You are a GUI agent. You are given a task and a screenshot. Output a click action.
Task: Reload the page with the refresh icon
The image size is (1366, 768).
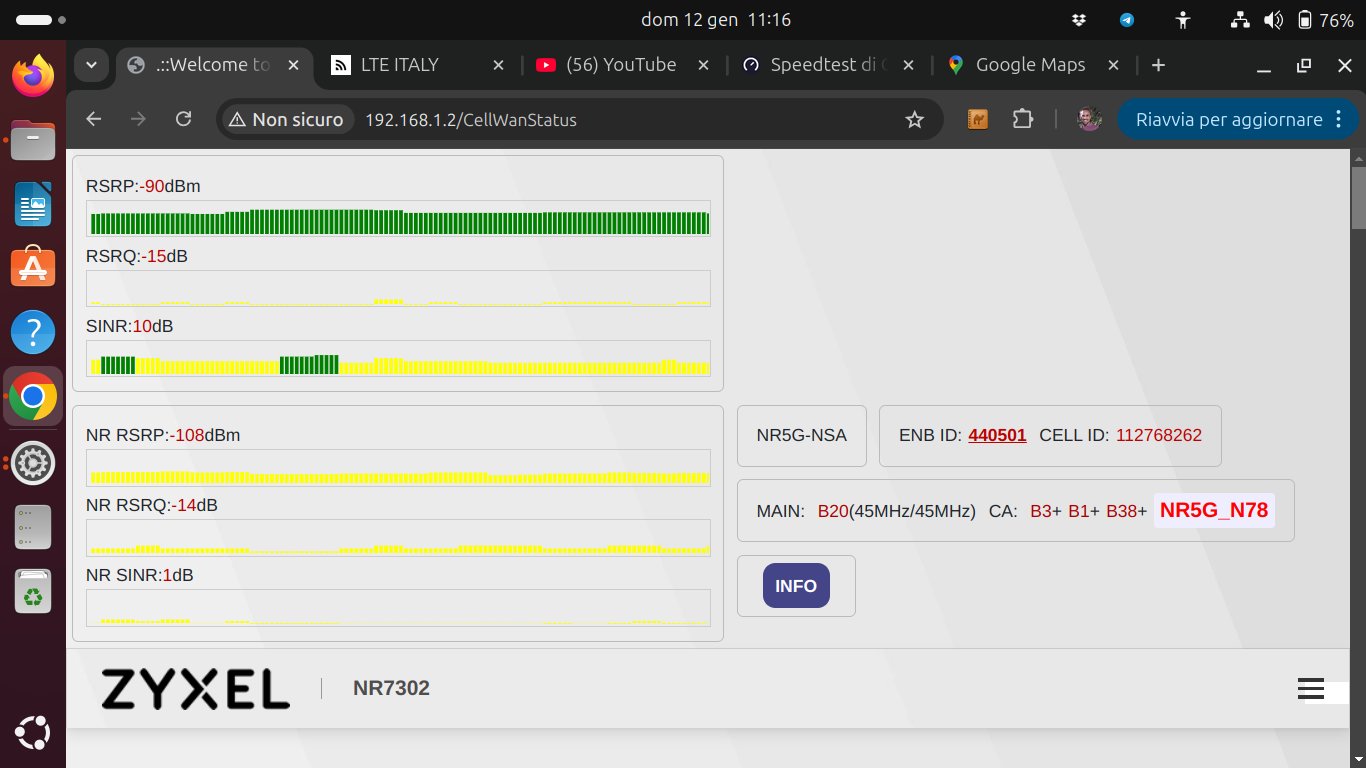[183, 120]
